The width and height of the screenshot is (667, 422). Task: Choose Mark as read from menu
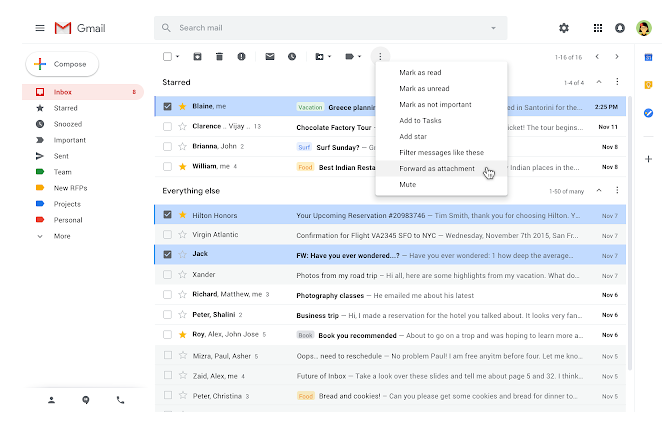441,73
